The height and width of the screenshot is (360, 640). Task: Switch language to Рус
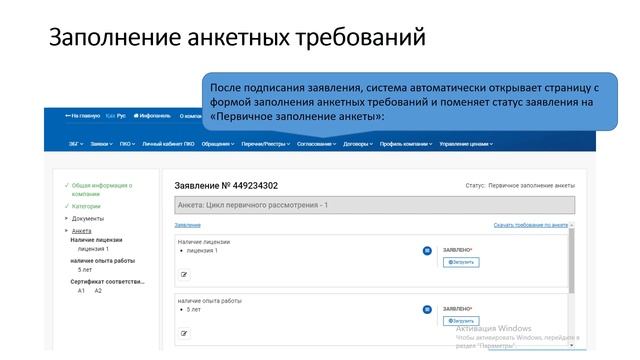[x=121, y=116]
